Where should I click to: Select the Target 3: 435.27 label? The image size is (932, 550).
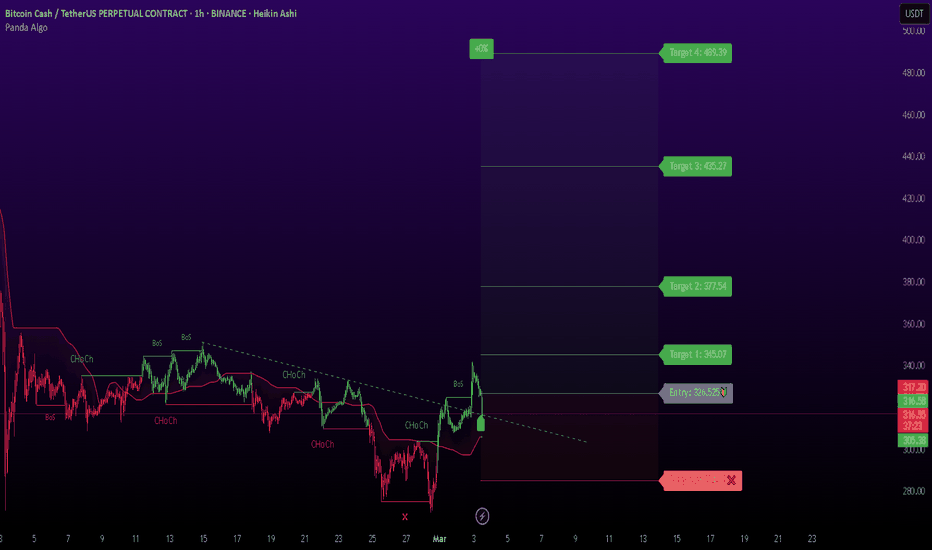(x=697, y=166)
